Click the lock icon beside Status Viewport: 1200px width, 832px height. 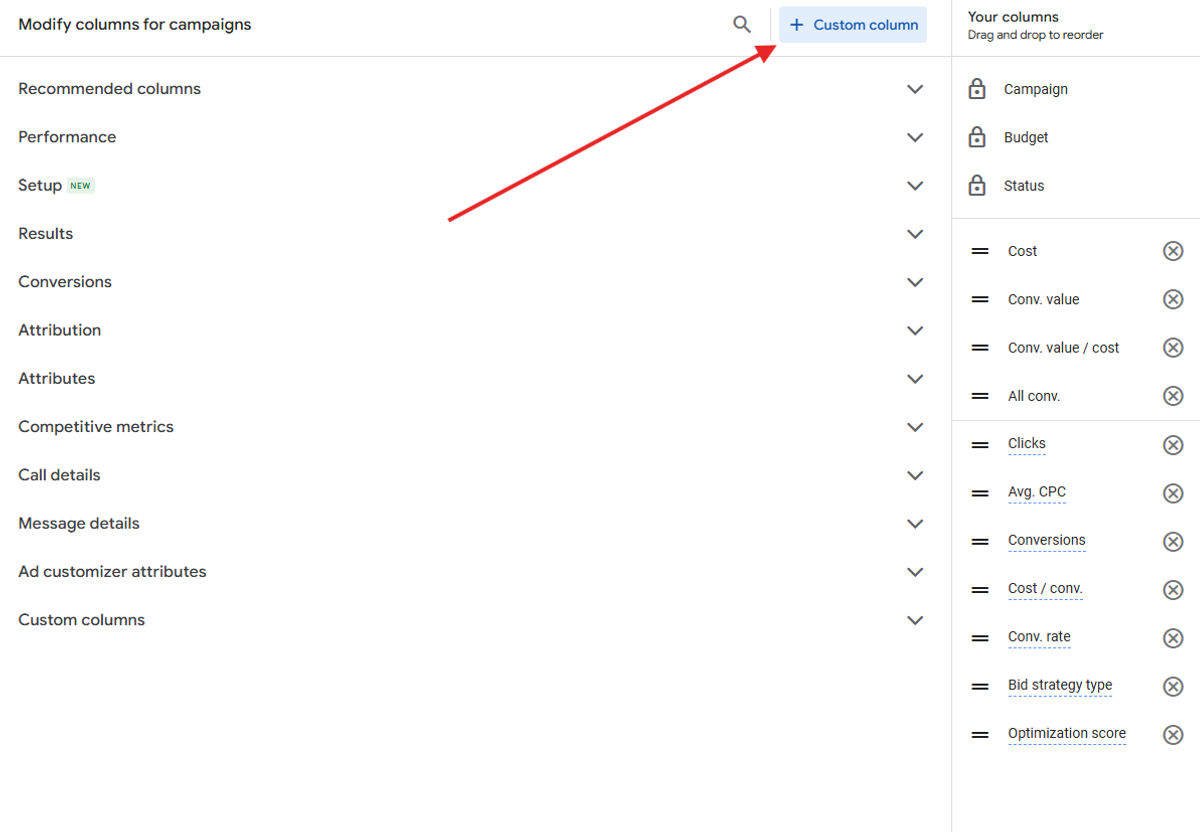pos(976,185)
